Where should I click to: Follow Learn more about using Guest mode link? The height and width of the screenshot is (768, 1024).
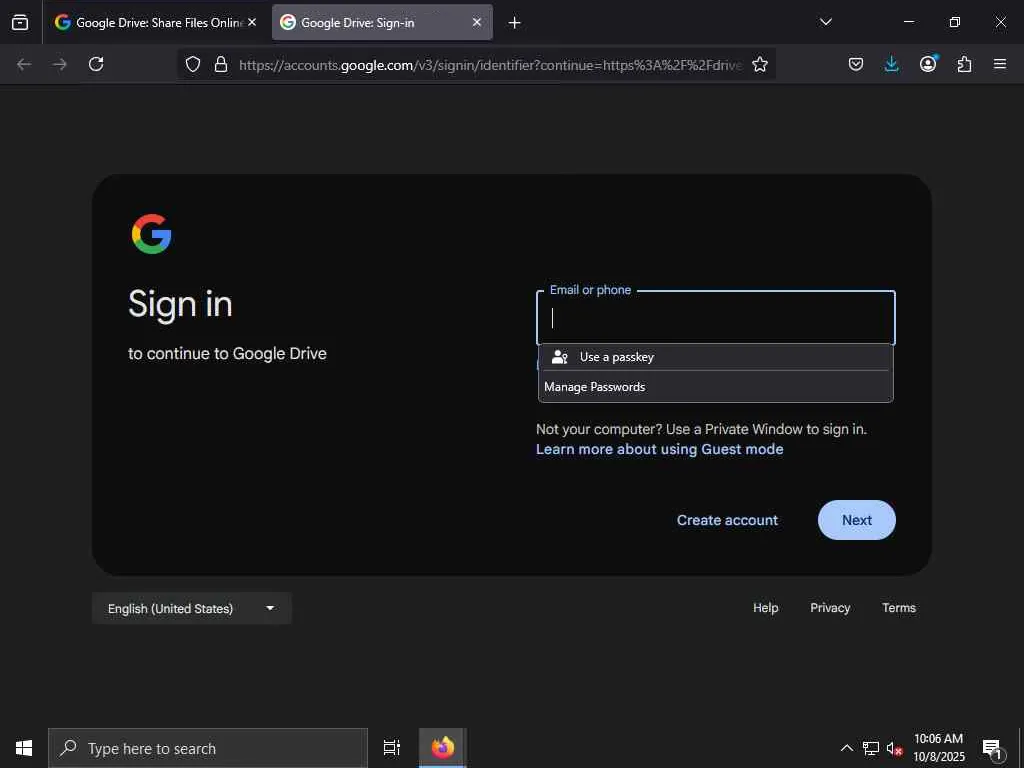tap(660, 449)
